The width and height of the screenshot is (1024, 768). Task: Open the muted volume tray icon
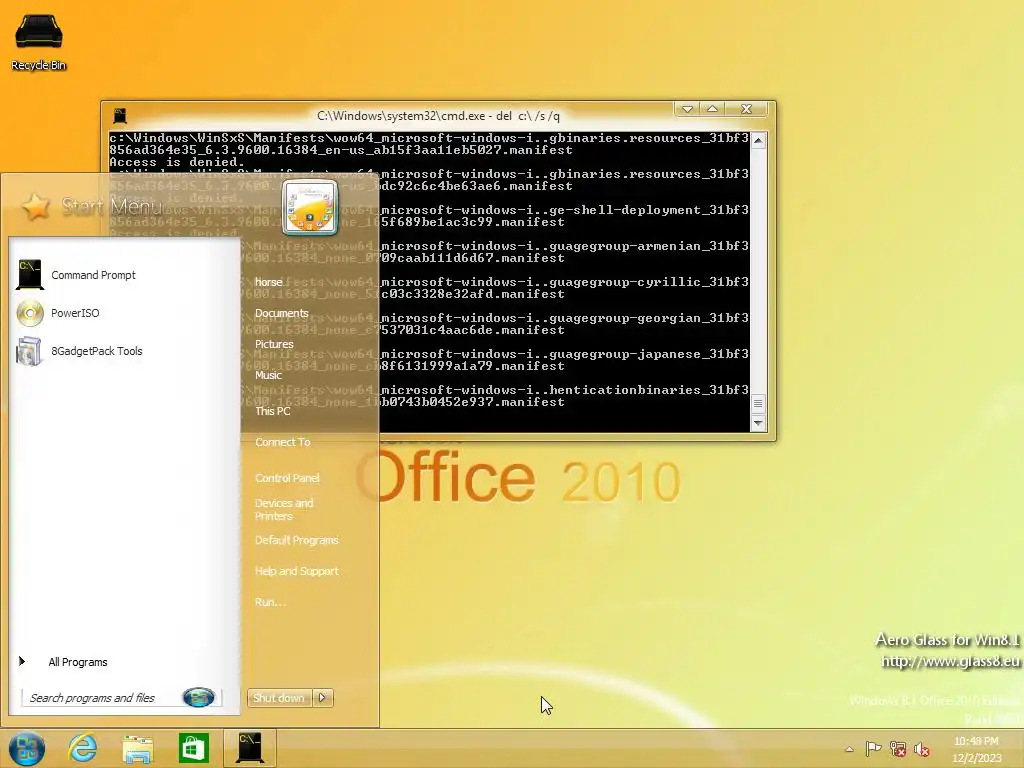921,749
